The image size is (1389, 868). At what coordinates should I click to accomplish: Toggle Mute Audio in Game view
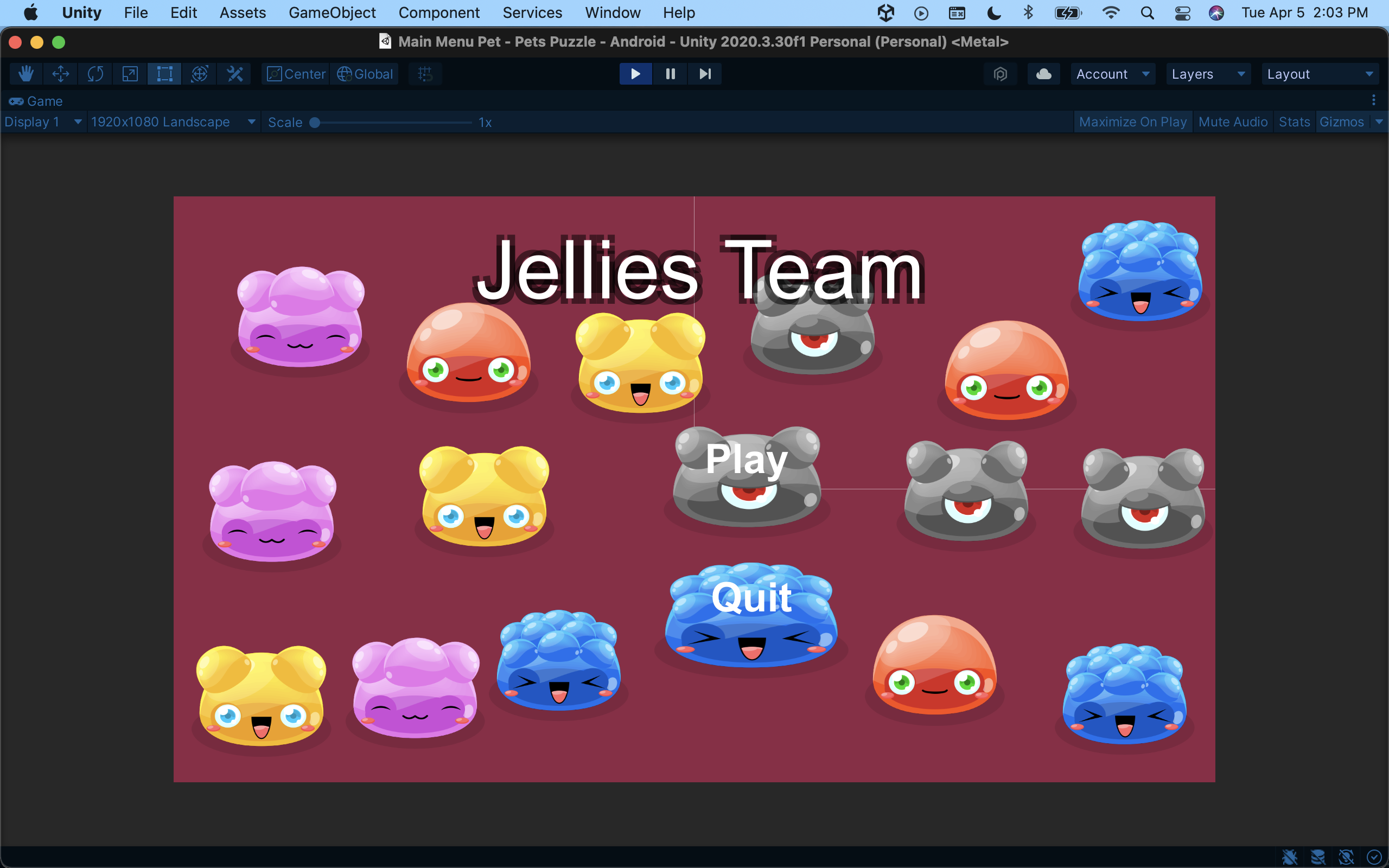[x=1232, y=122]
